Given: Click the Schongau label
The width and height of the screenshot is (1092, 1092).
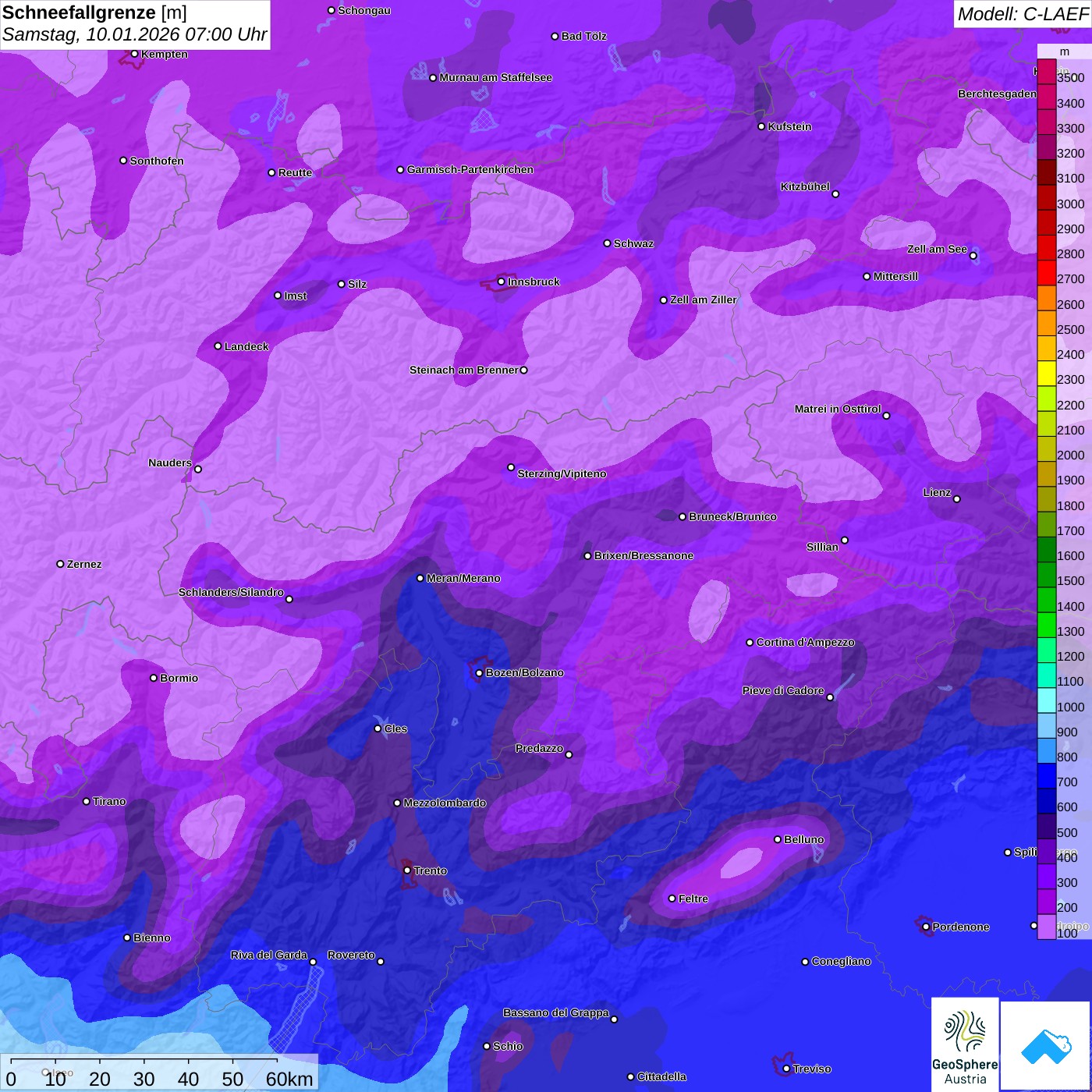Looking at the screenshot, I should coord(364,10).
